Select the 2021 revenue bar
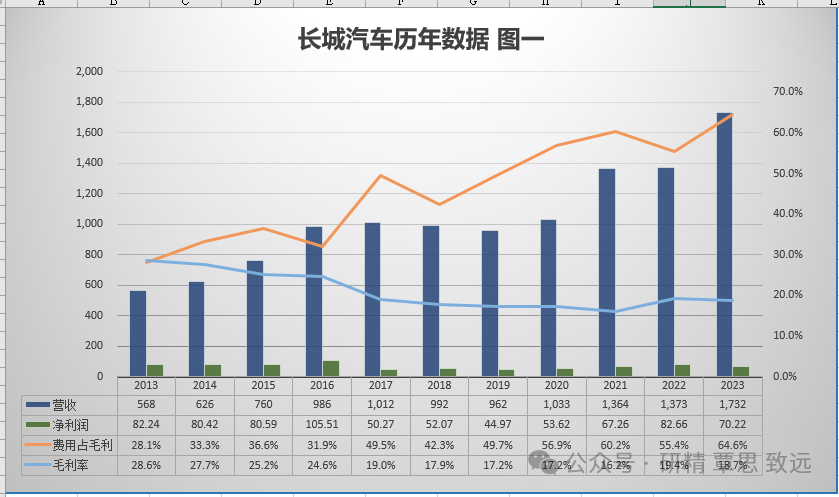Screen dimensions: 839x497 point(607,272)
